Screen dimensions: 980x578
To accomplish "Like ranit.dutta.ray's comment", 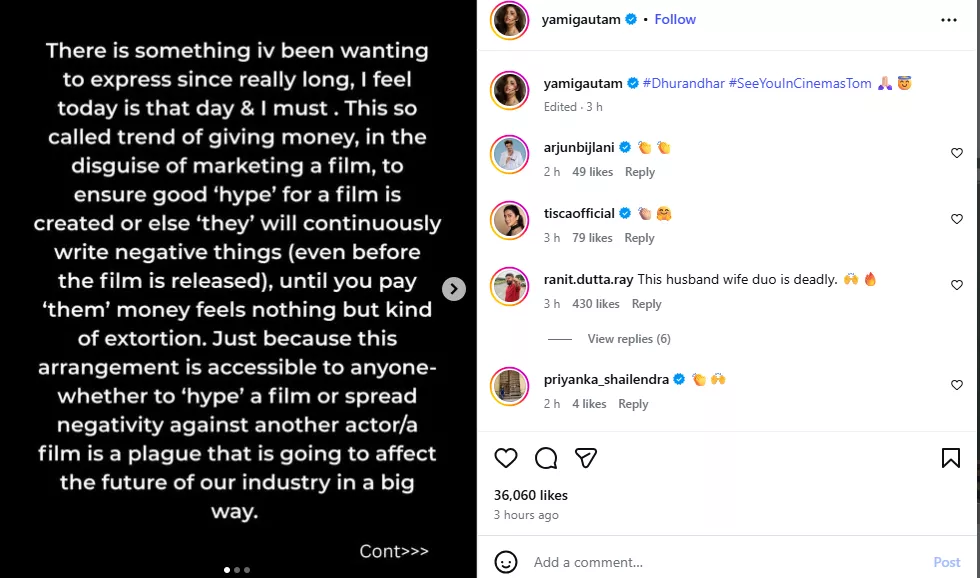I will 957,285.
